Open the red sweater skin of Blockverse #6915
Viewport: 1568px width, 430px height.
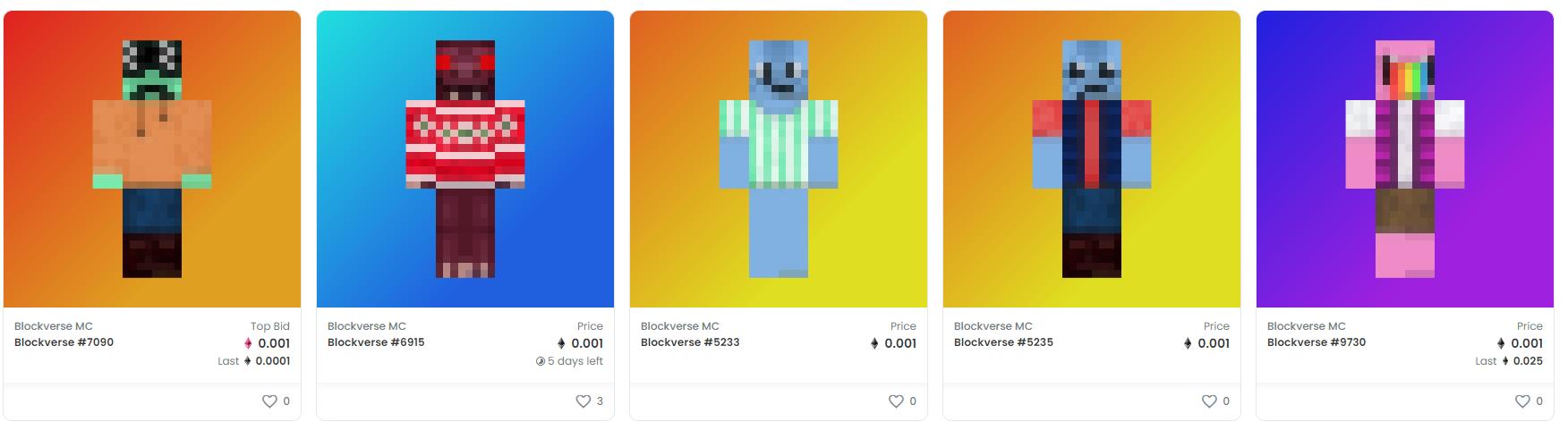pyautogui.click(x=465, y=159)
